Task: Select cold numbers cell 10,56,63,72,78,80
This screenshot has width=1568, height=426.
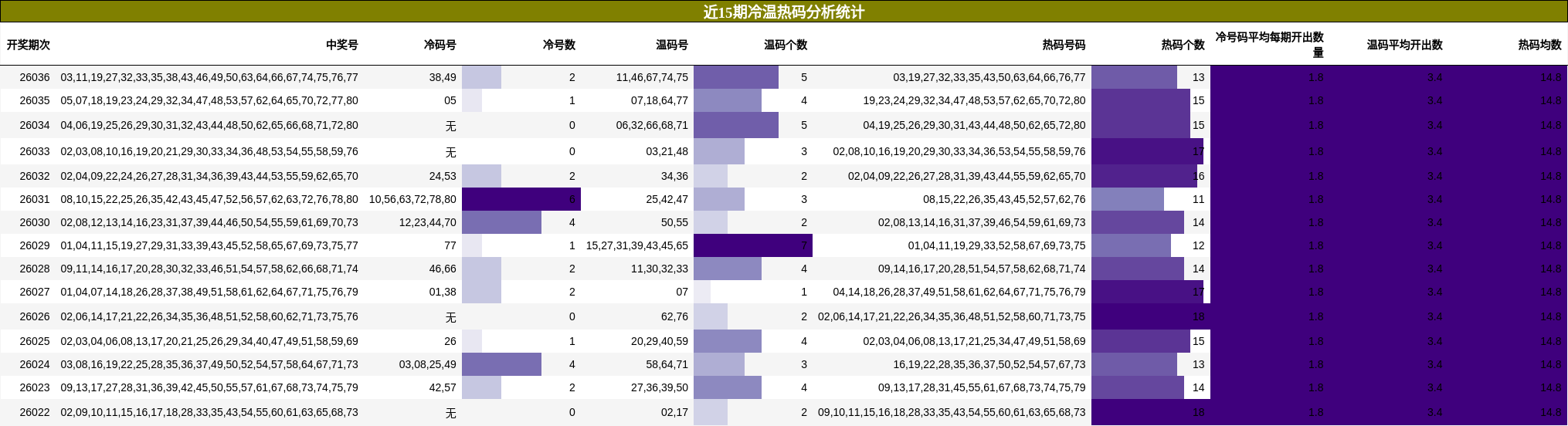Action: (x=412, y=199)
